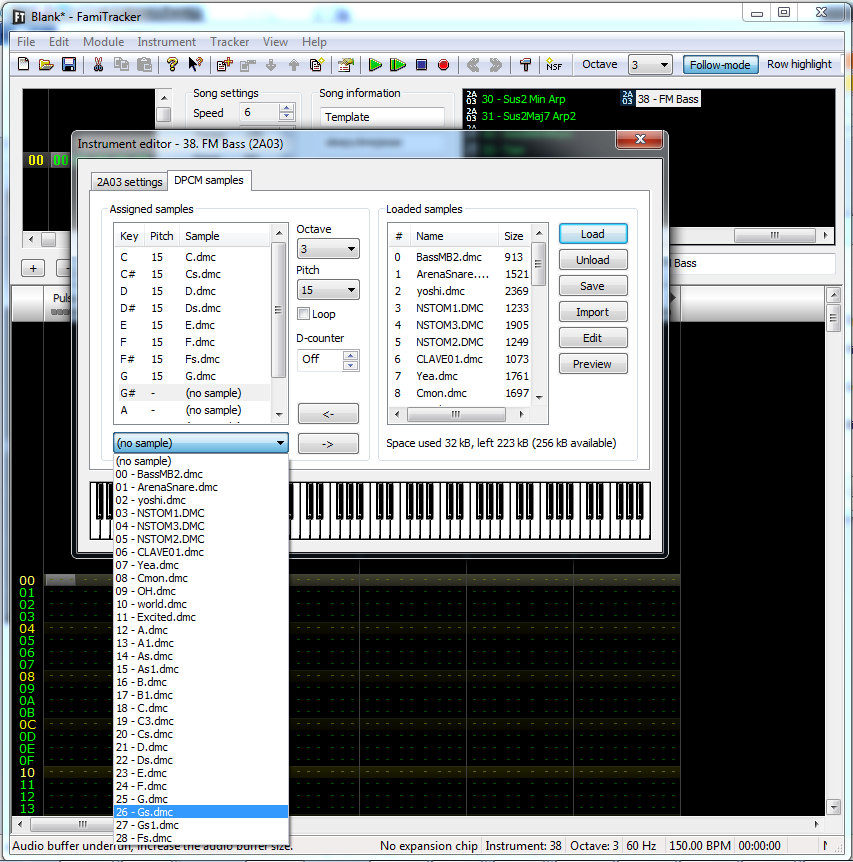853x862 pixels.
Task: Go to the next song with the right arrows icon
Action: [496, 65]
